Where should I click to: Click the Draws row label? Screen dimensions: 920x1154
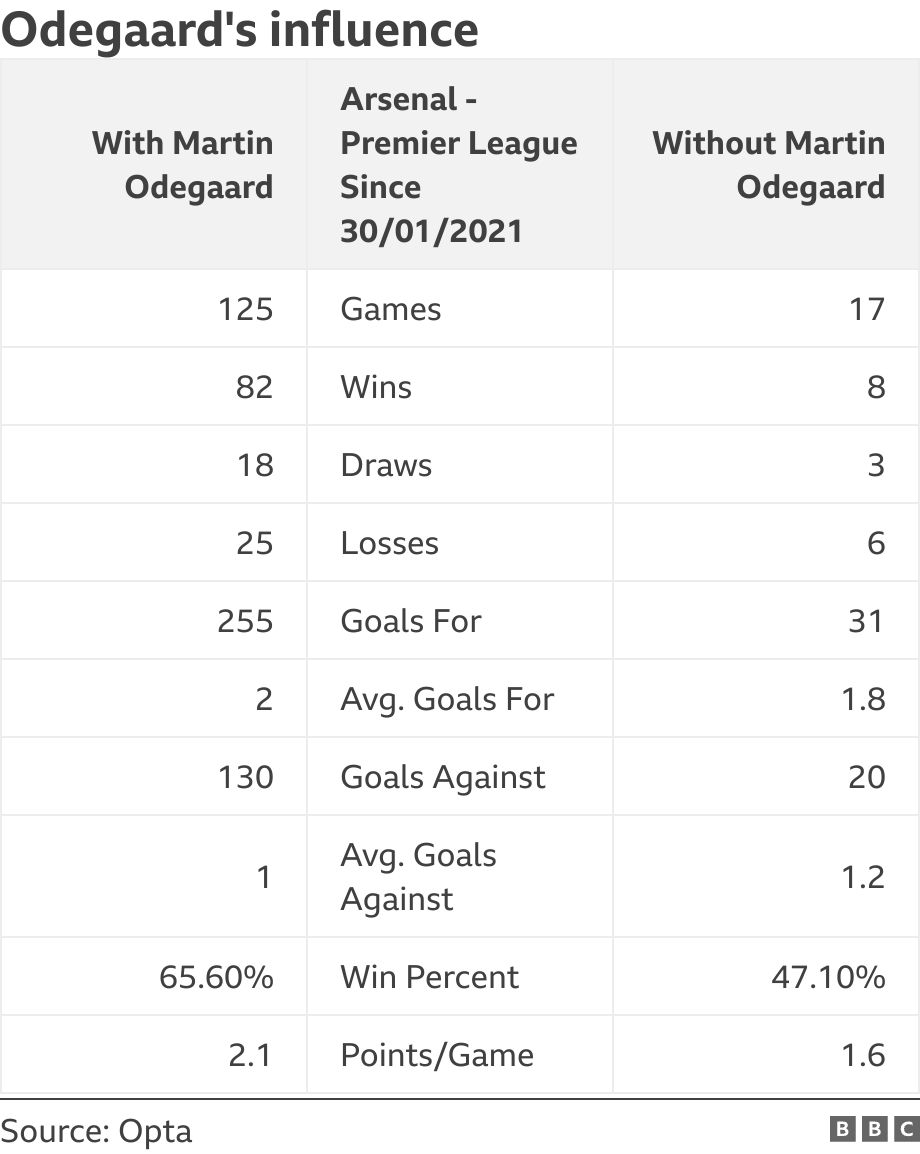click(x=386, y=465)
